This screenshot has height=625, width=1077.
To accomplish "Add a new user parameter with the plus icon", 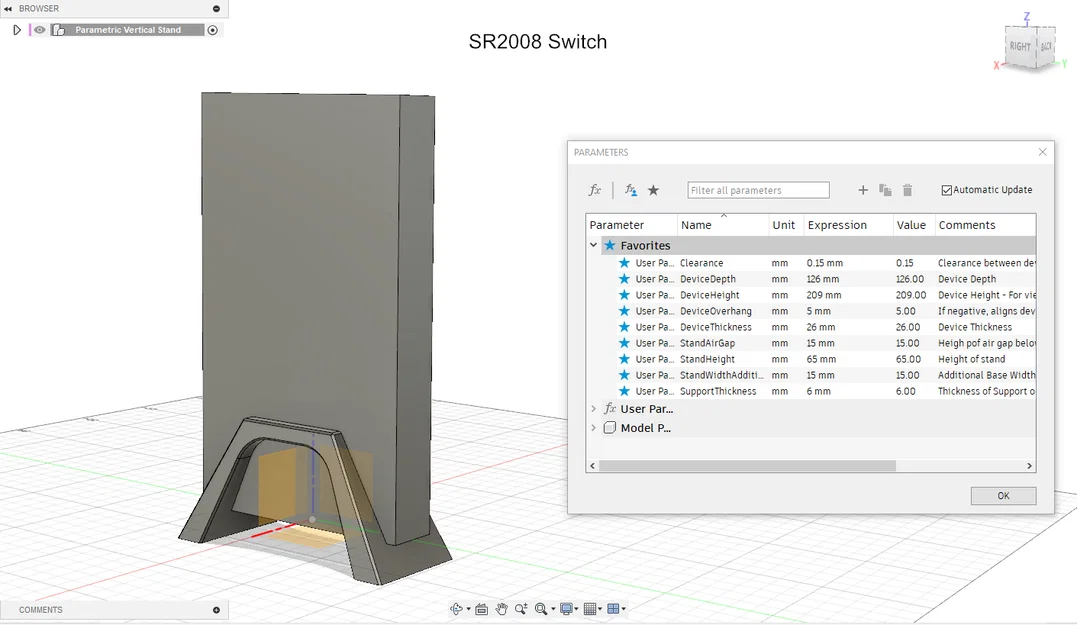I will click(862, 190).
